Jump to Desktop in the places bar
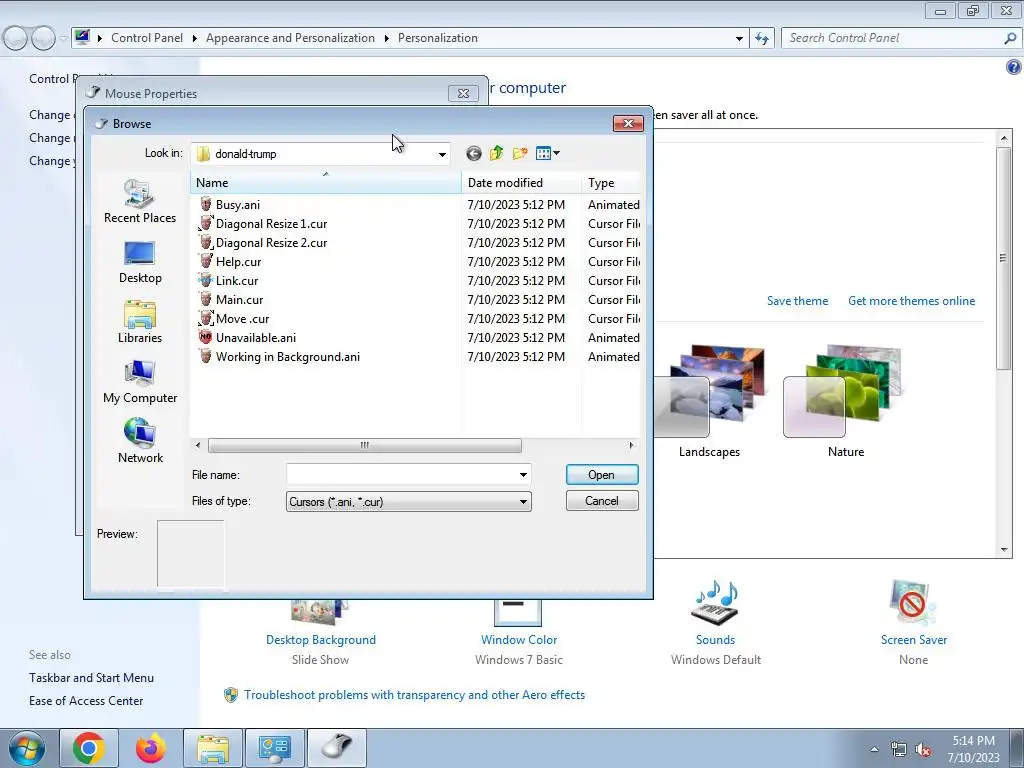The image size is (1024, 768). pos(140,263)
